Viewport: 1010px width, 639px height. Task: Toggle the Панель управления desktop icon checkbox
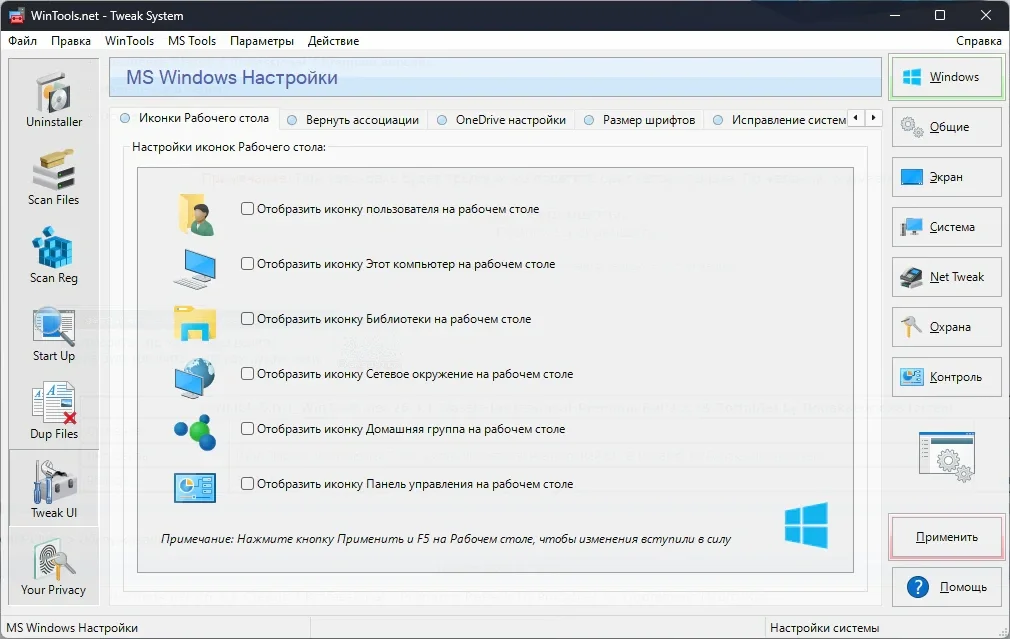(247, 484)
